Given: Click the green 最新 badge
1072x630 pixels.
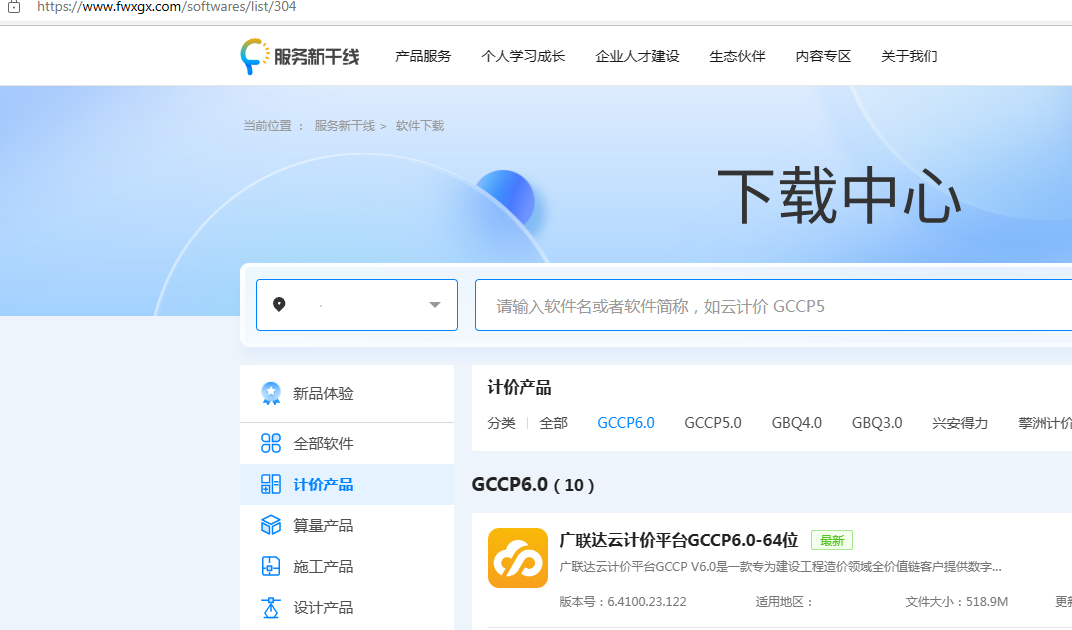Looking at the screenshot, I should (832, 540).
